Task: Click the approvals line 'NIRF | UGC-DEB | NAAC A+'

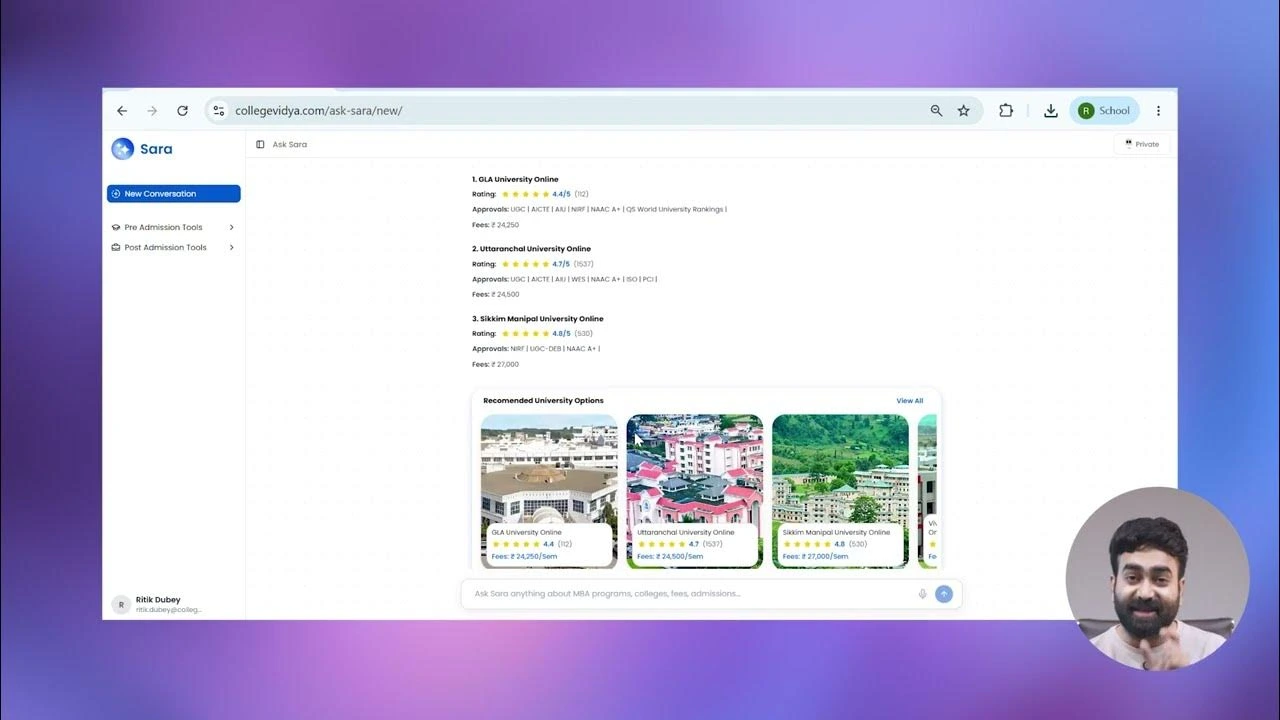Action: 536,349
